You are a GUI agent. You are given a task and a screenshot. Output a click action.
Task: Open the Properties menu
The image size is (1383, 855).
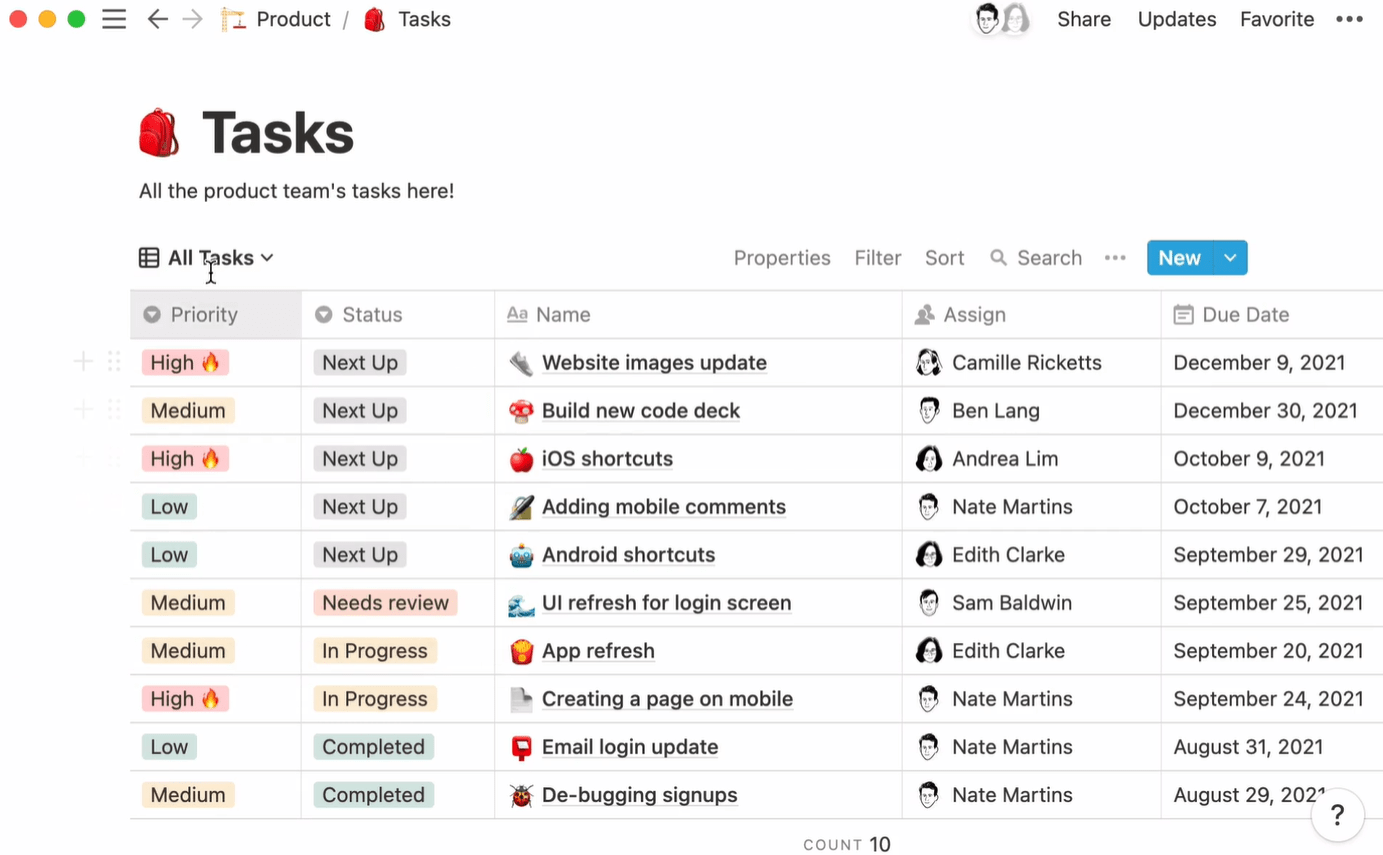pyautogui.click(x=782, y=258)
